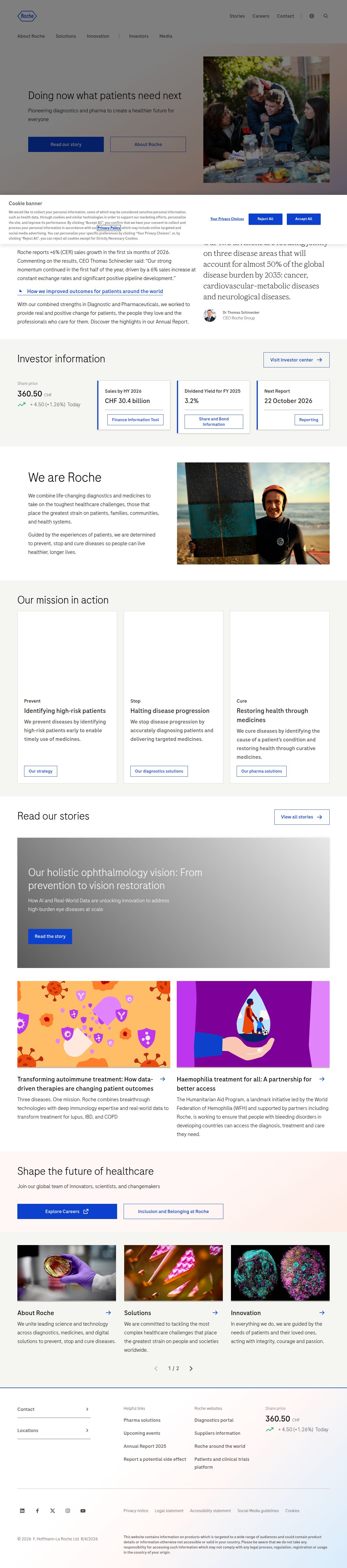Screen dimensions: 347x1568
Task: Click the hero About Roche button
Action: click(148, 144)
